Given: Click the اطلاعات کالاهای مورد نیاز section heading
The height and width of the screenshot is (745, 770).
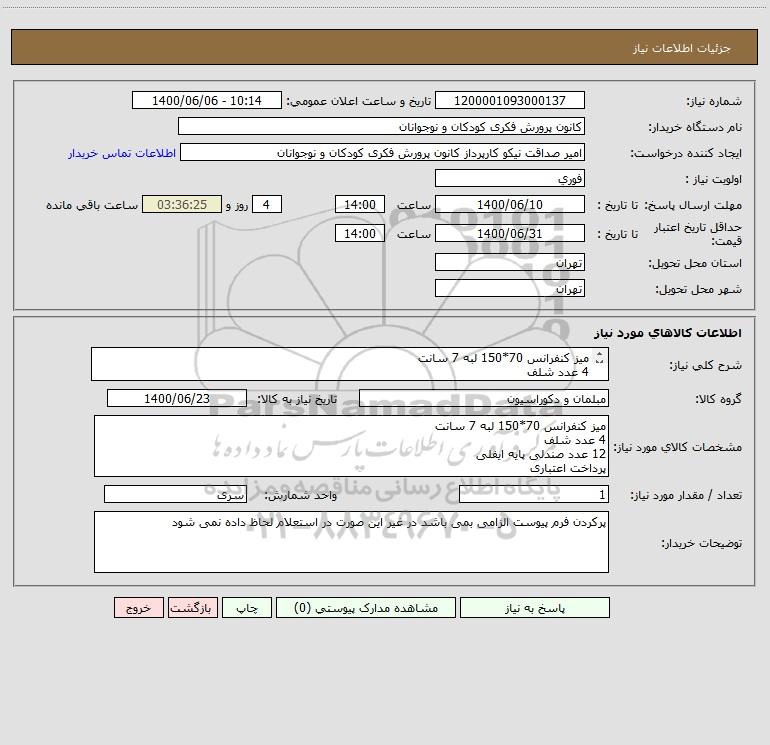Looking at the screenshot, I should 668,333.
